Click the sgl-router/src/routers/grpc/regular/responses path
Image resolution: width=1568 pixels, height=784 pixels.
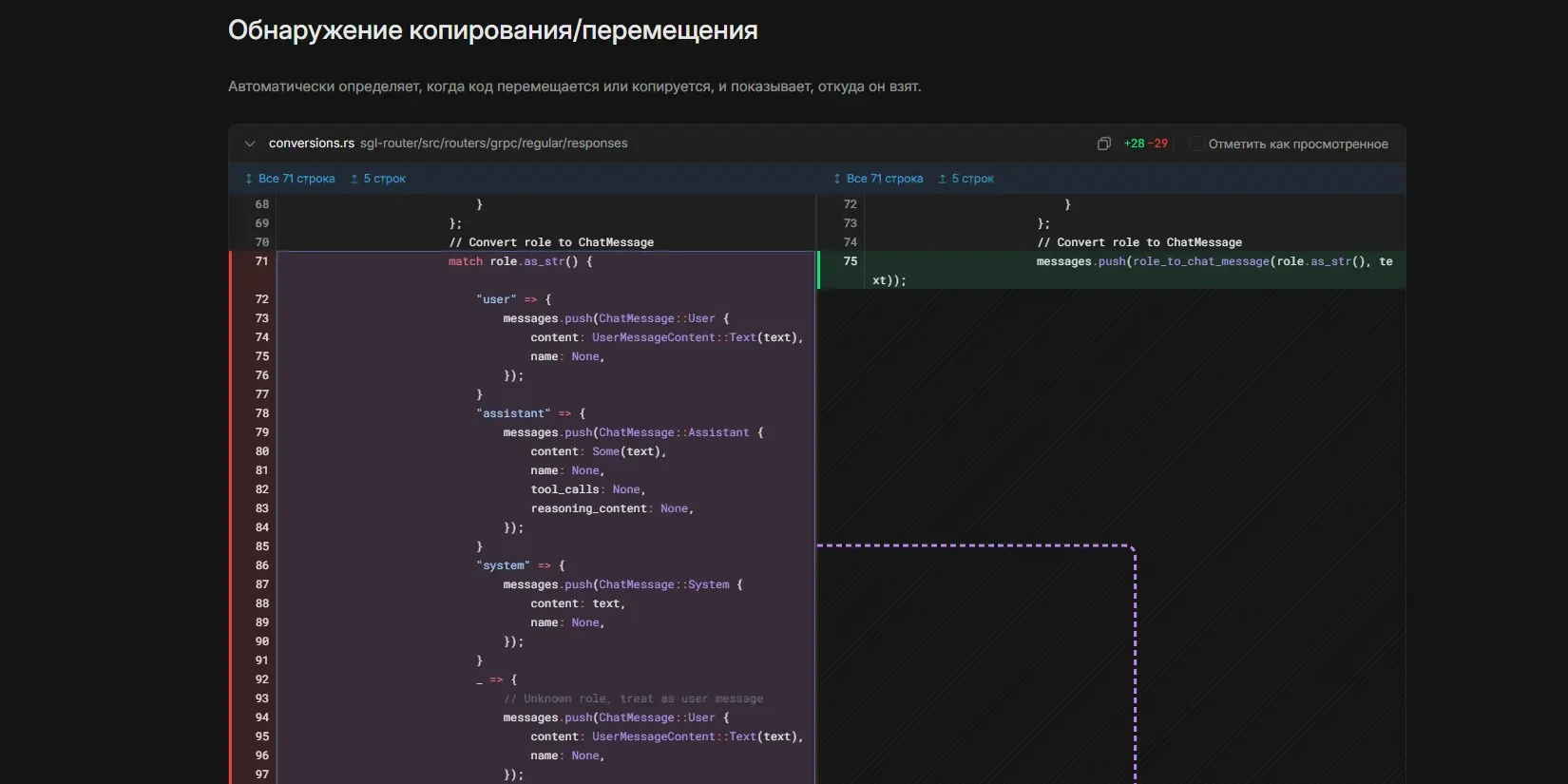tap(494, 143)
